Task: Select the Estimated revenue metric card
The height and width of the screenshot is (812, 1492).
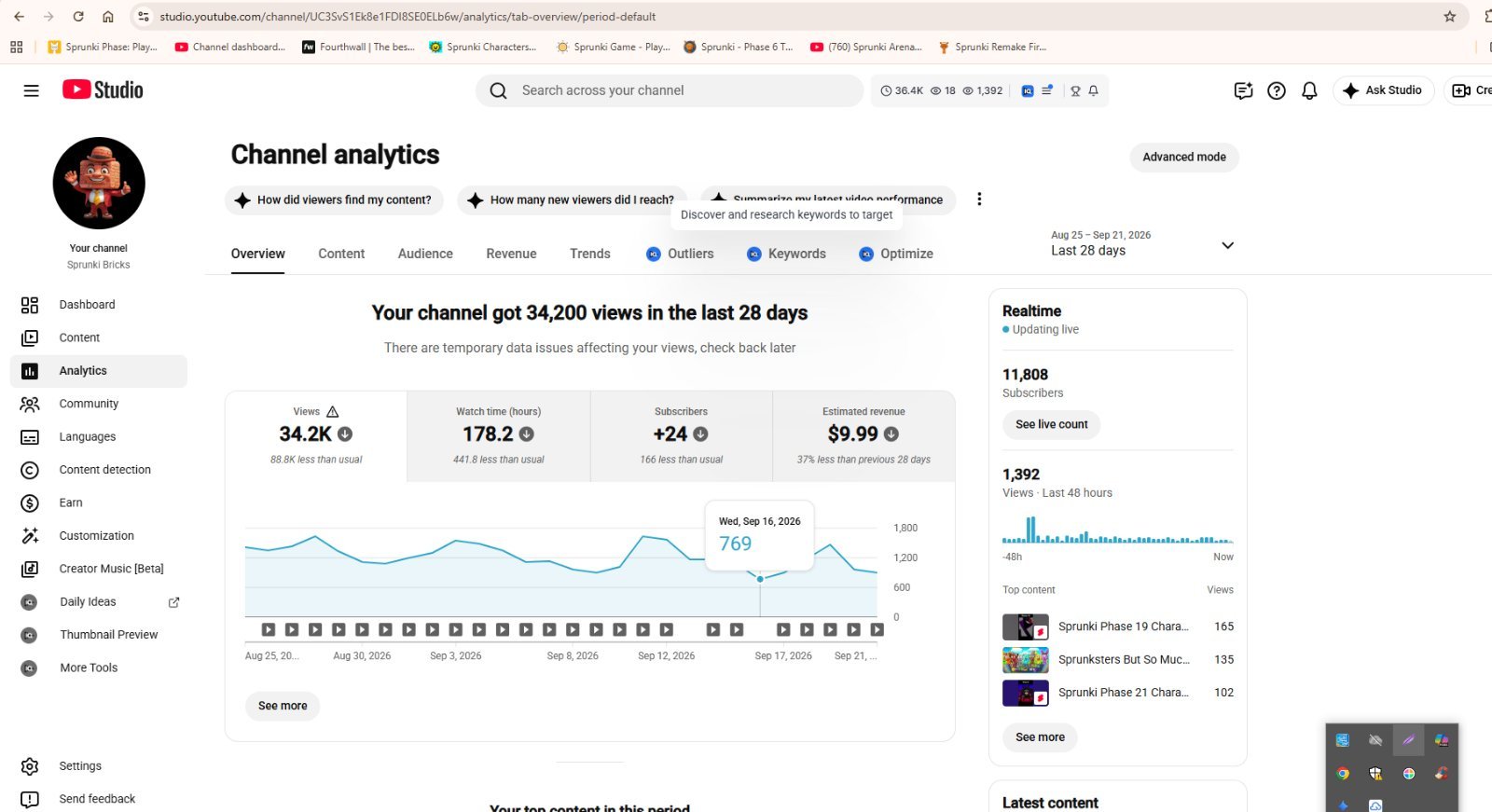Action: (863, 436)
